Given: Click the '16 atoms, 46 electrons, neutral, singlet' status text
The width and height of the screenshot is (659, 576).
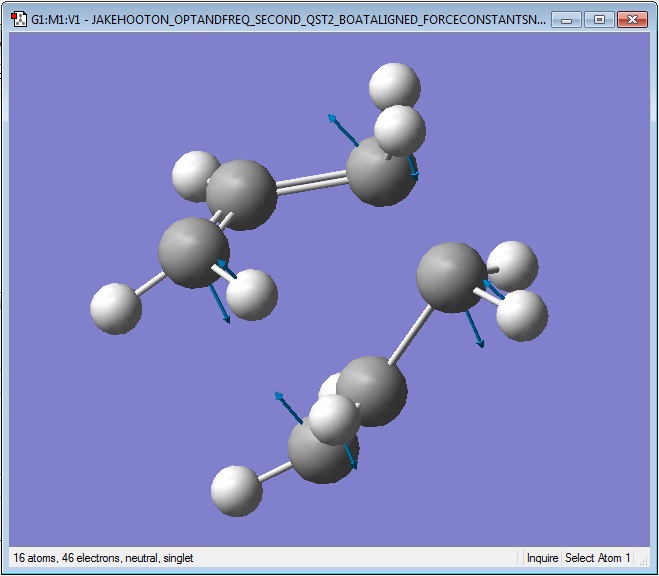Looking at the screenshot, I should (103, 558).
